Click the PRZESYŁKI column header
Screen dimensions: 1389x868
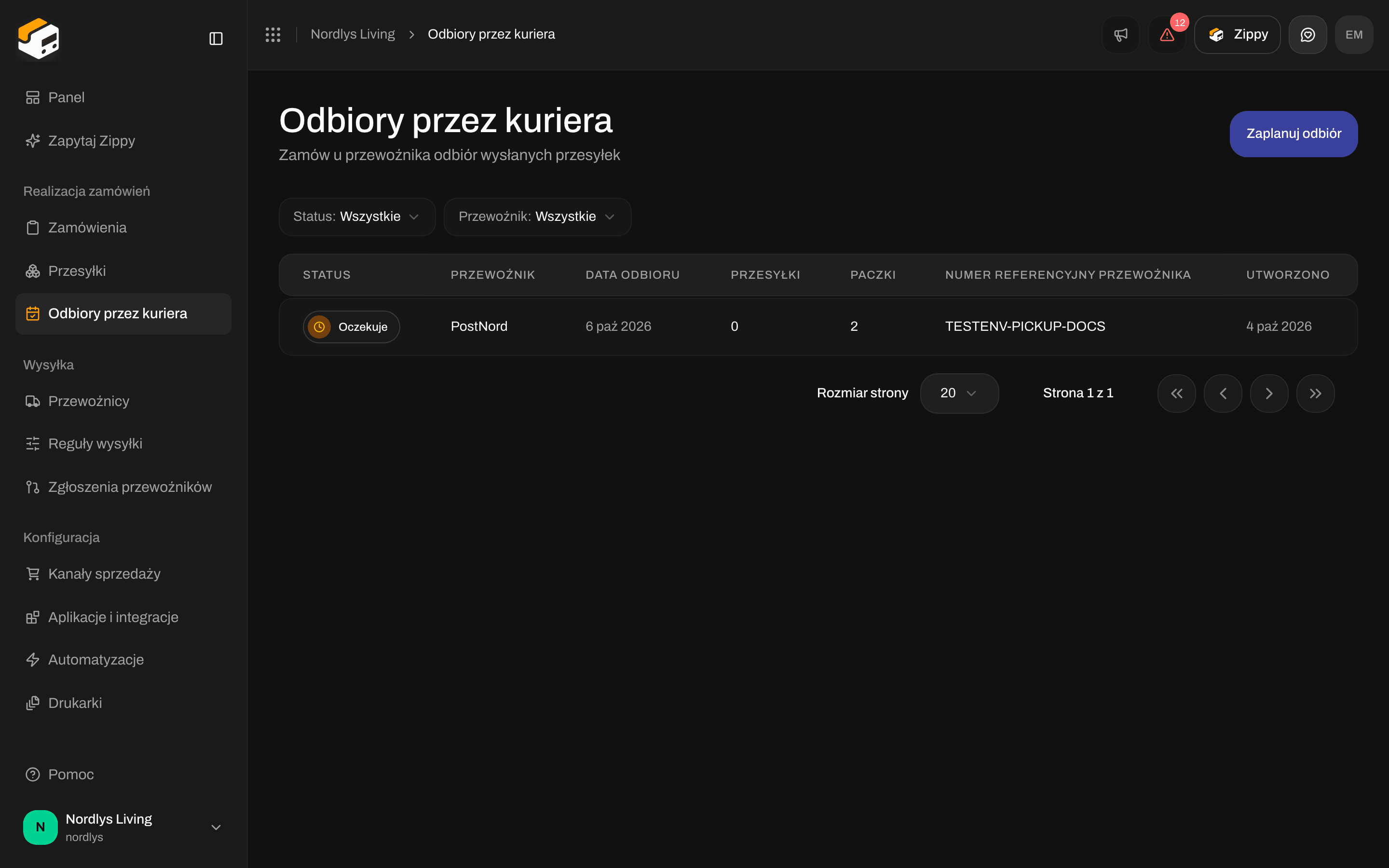tap(765, 275)
